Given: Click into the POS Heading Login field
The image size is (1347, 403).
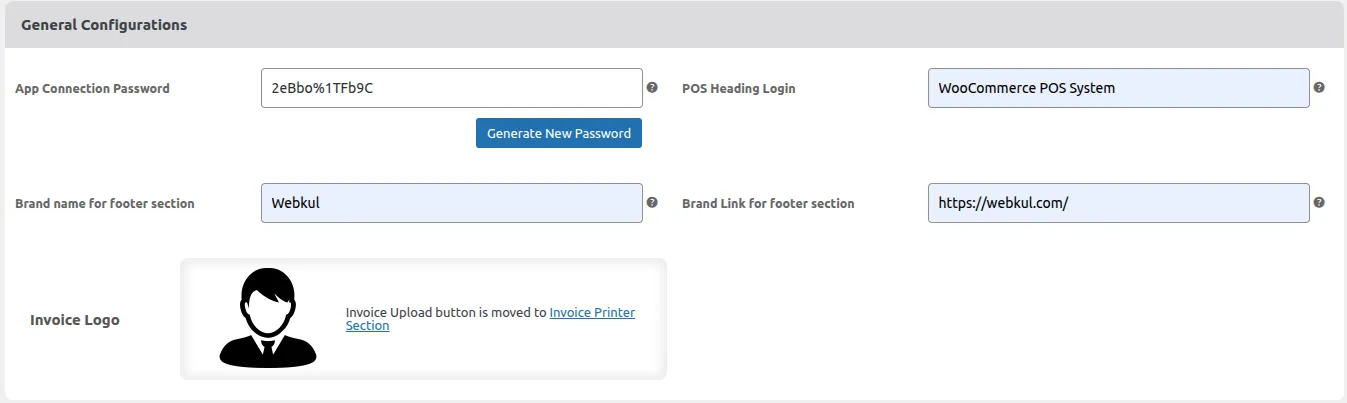Looking at the screenshot, I should (x=1118, y=88).
